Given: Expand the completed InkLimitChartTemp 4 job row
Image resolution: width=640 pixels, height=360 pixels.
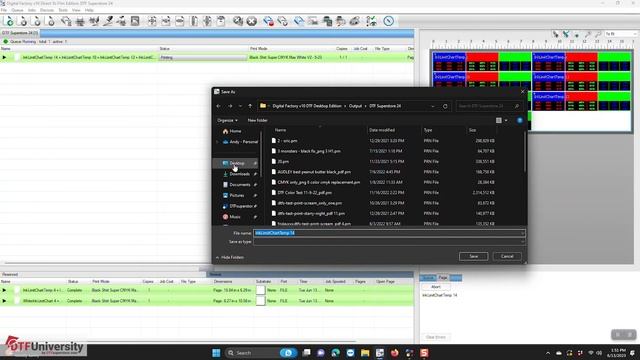Looking at the screenshot, I should (4, 290).
